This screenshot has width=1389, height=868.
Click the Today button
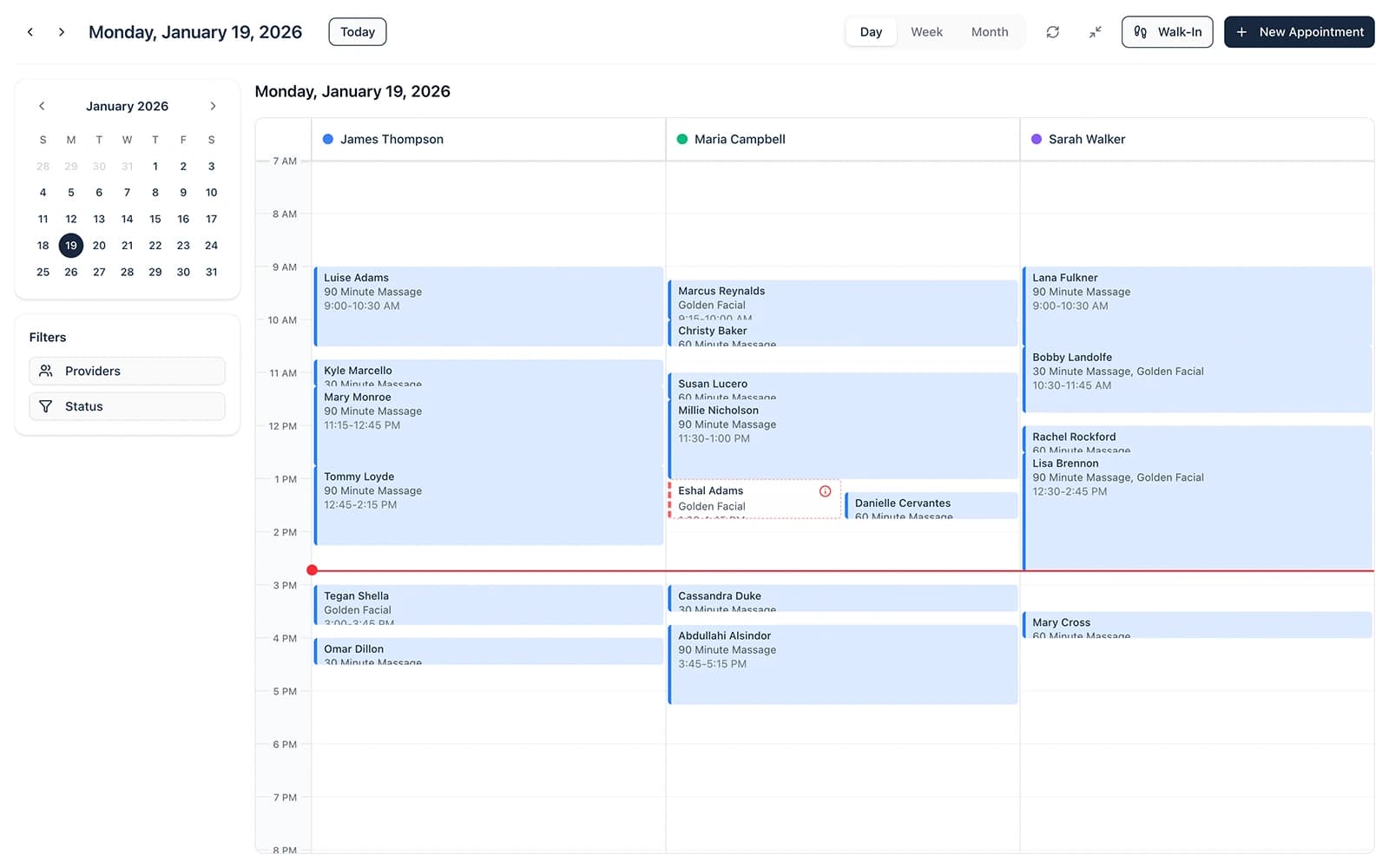pyautogui.click(x=357, y=31)
